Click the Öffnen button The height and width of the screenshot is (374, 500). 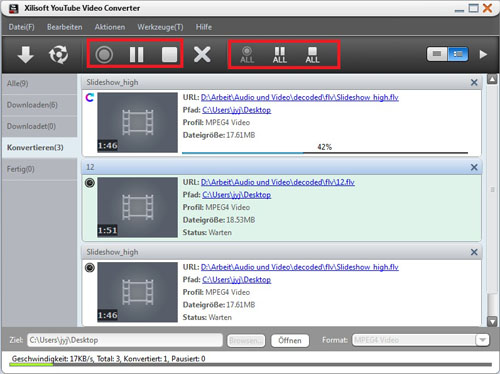point(290,341)
